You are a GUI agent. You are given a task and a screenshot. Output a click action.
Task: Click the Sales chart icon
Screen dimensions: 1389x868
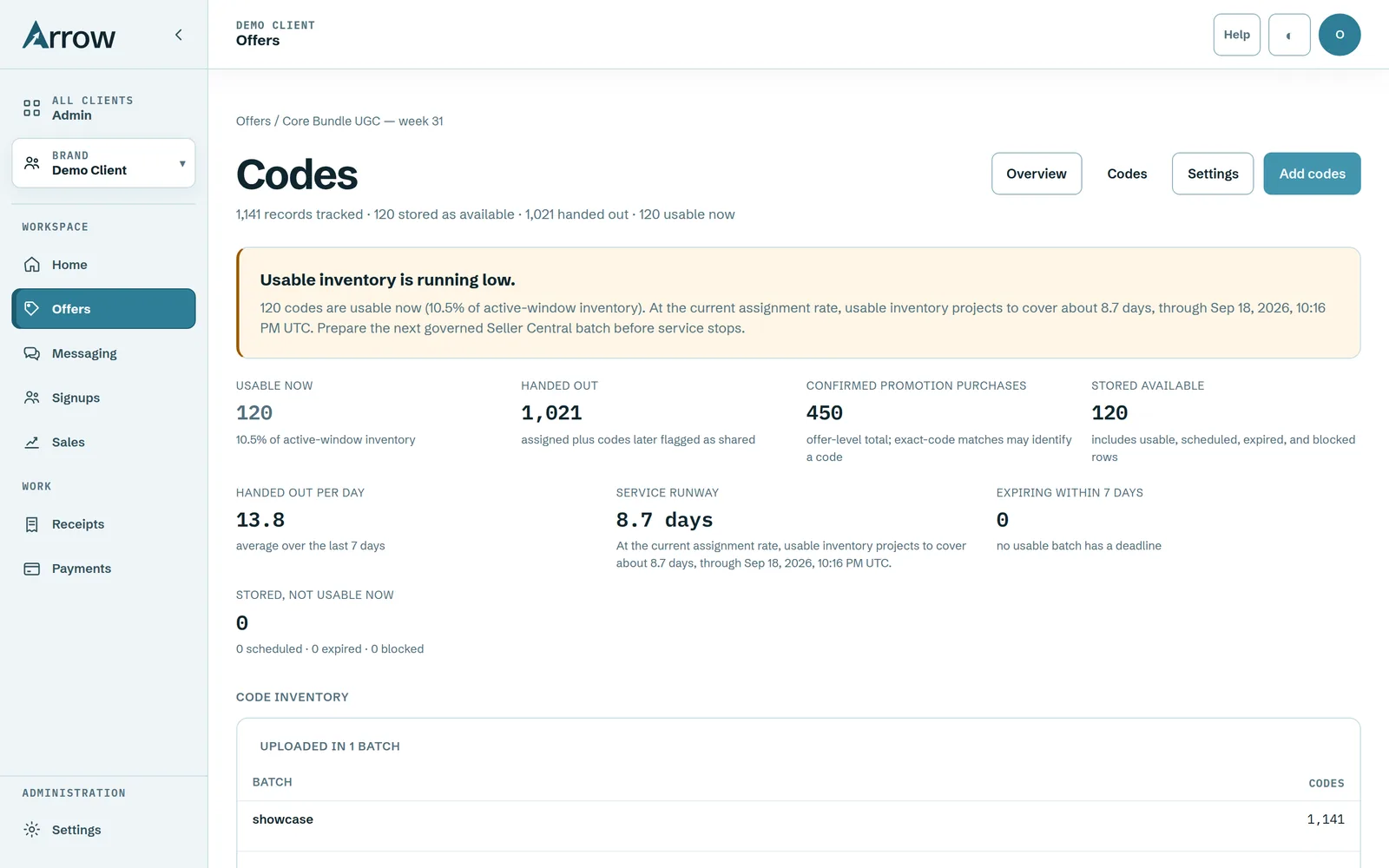click(x=32, y=442)
